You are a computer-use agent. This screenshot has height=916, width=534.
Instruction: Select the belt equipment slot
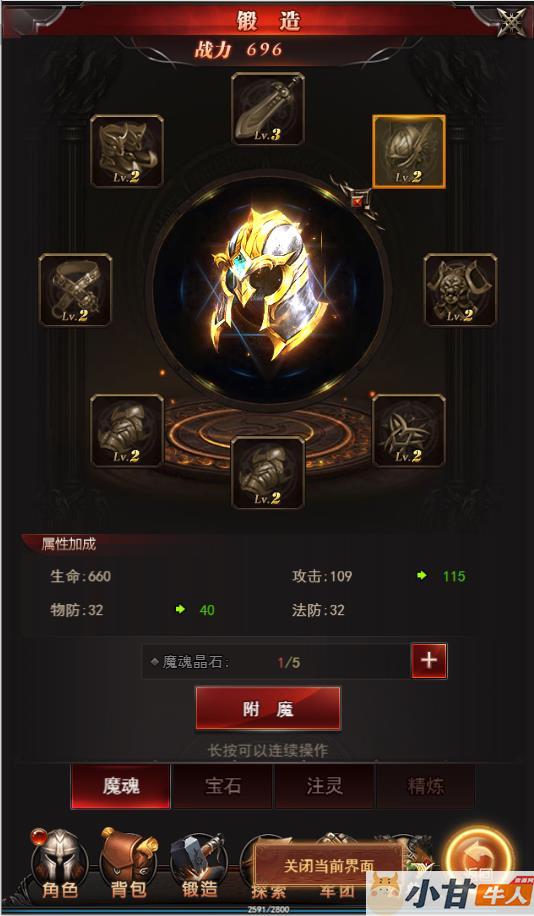[x=75, y=290]
